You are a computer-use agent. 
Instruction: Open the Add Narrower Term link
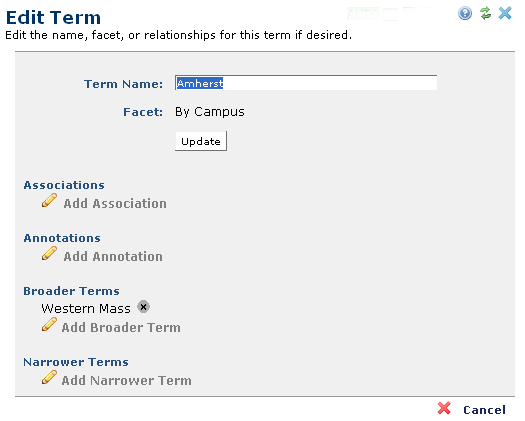point(127,380)
